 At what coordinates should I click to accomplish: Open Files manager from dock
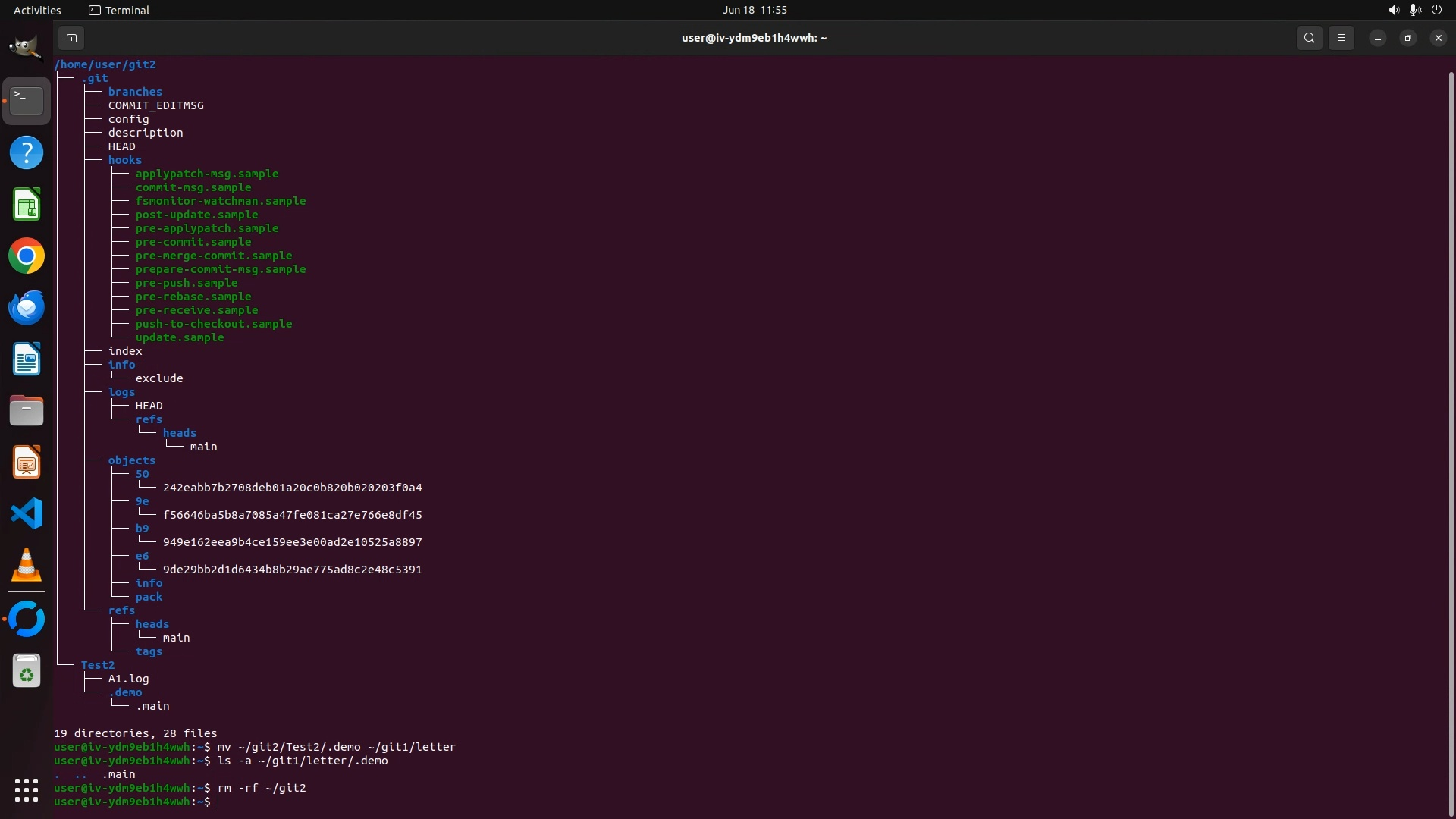point(27,411)
